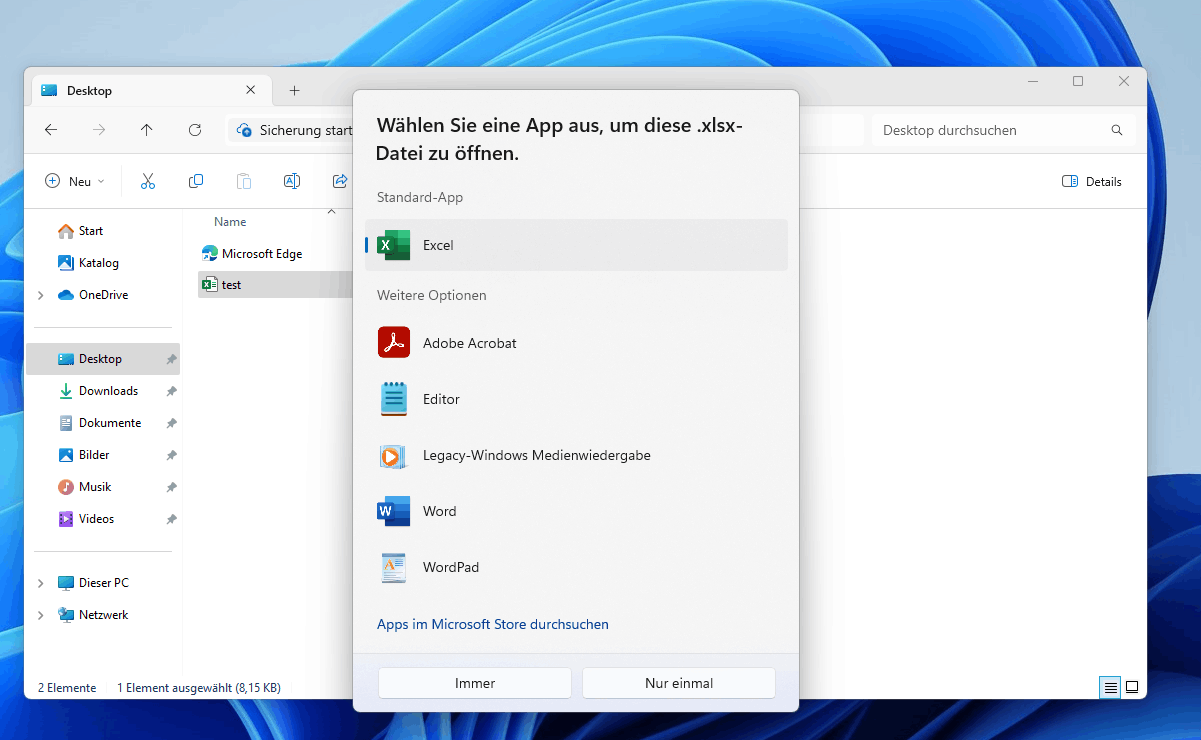Close the Desktop tab
Image resolution: width=1201 pixels, height=740 pixels.
click(x=251, y=91)
